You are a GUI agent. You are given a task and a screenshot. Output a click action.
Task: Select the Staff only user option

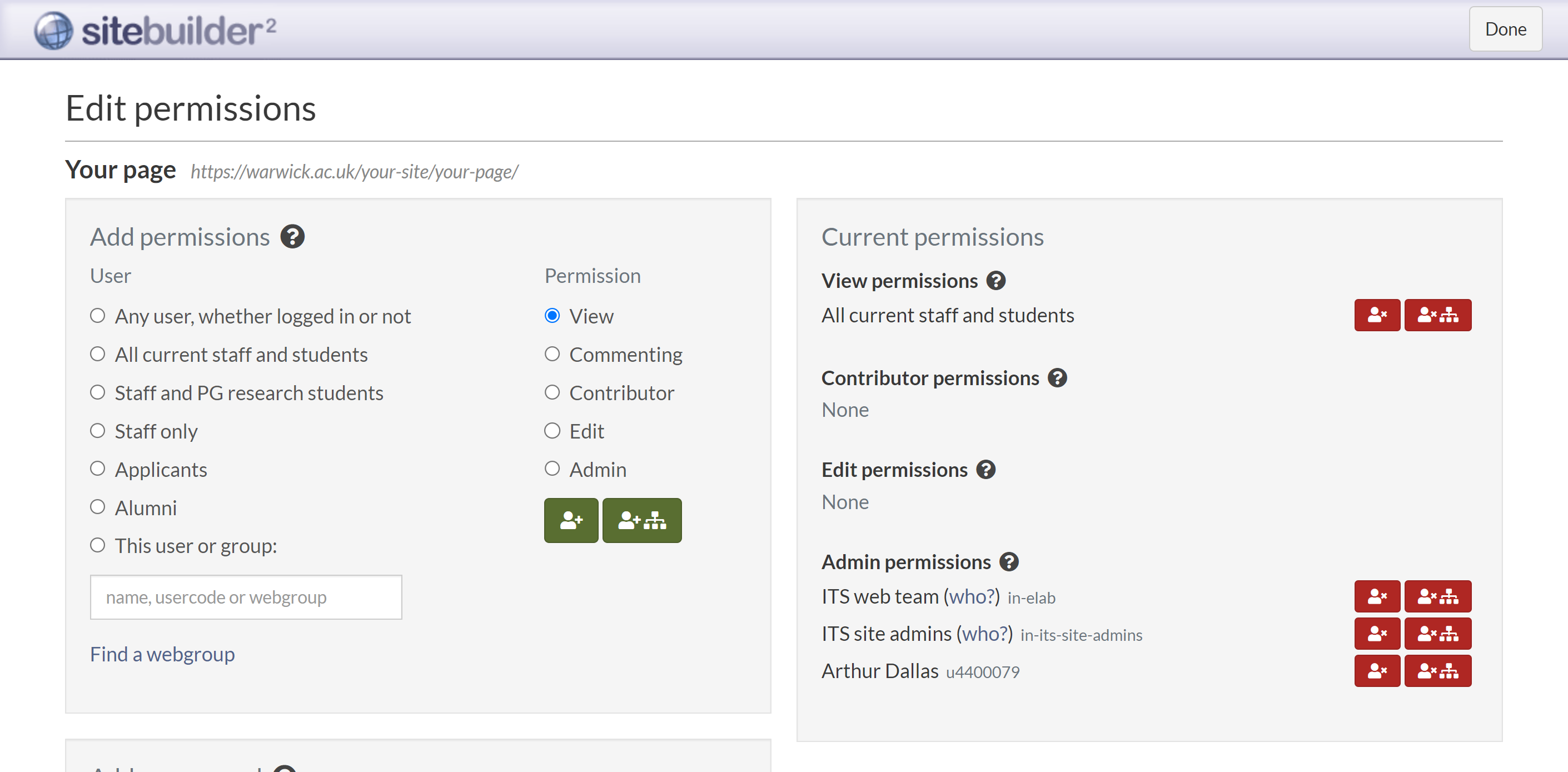pos(97,430)
